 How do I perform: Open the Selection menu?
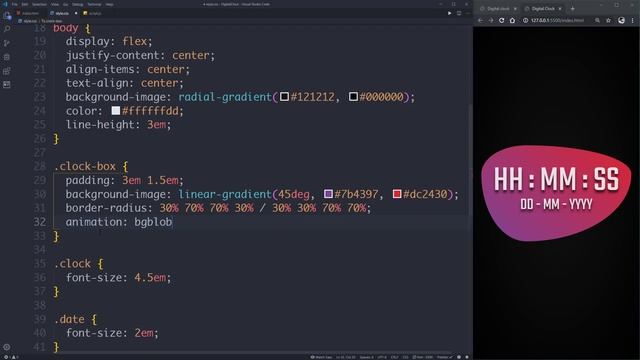point(39,4)
